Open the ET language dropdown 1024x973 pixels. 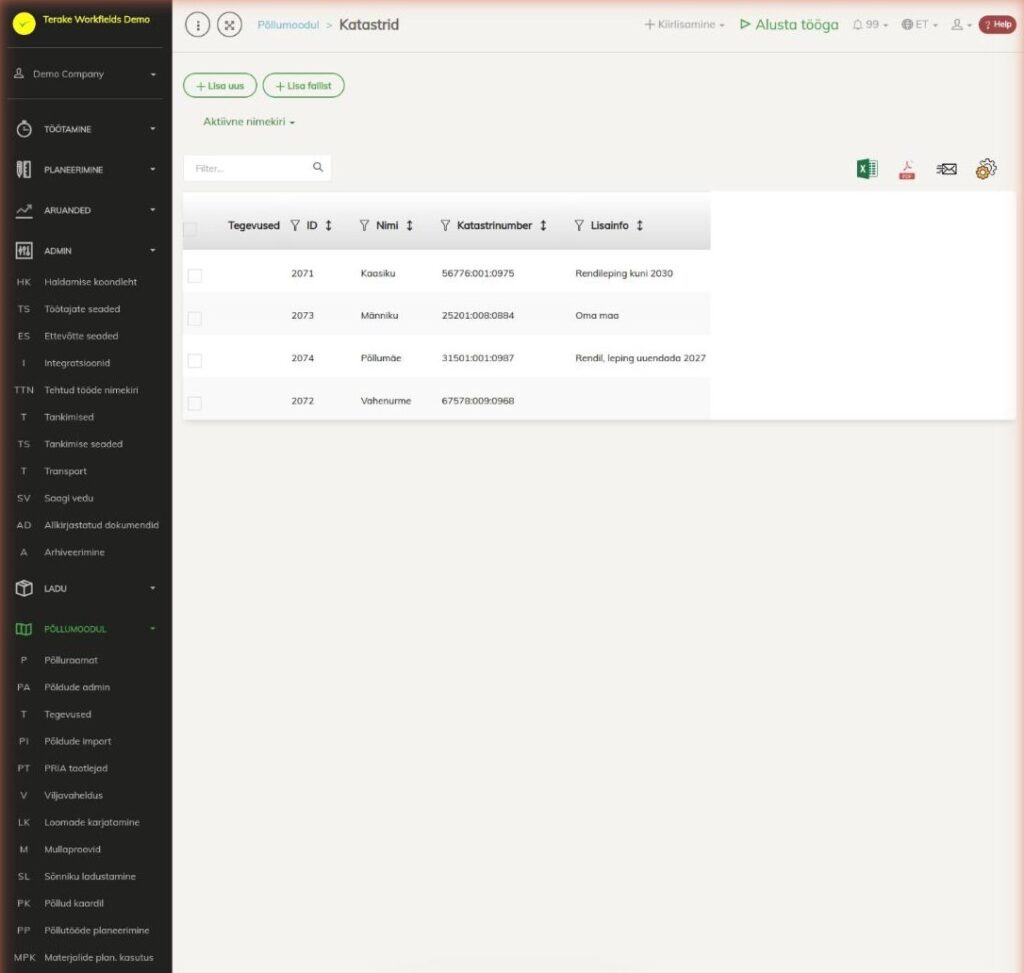click(x=920, y=25)
